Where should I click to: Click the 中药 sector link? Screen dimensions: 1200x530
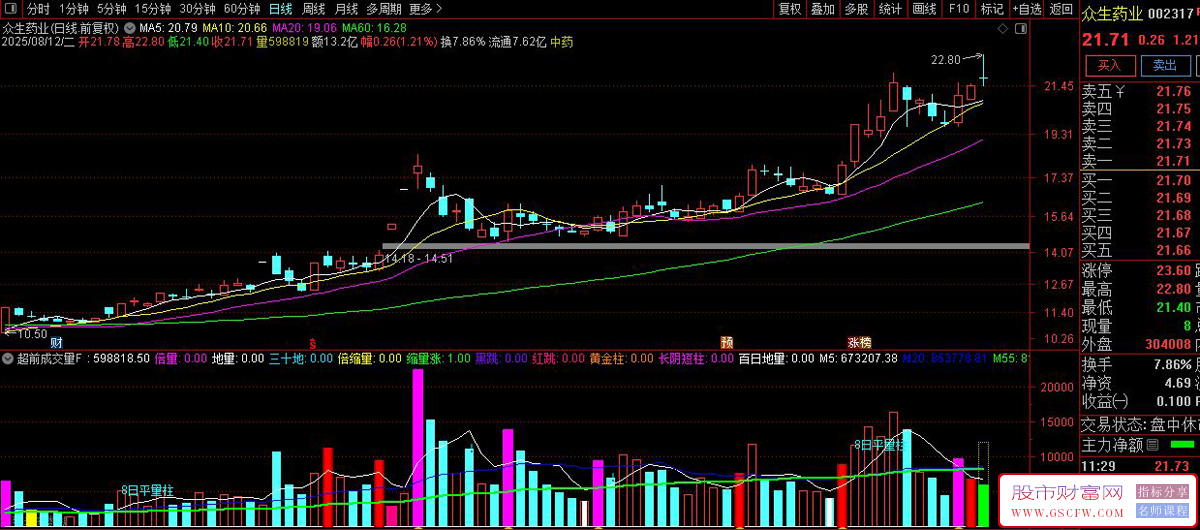coord(562,42)
